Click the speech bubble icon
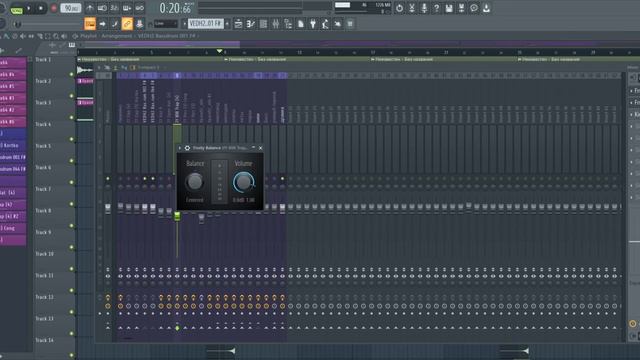This screenshot has height=360, width=640. pyautogui.click(x=474, y=8)
